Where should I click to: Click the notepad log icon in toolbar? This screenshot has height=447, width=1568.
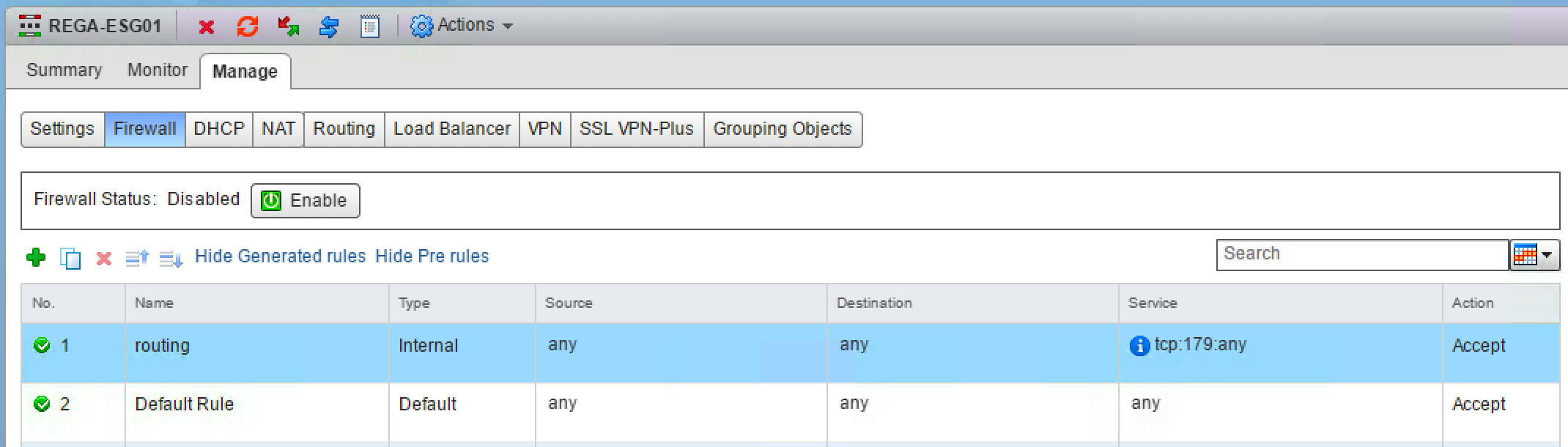click(x=370, y=27)
